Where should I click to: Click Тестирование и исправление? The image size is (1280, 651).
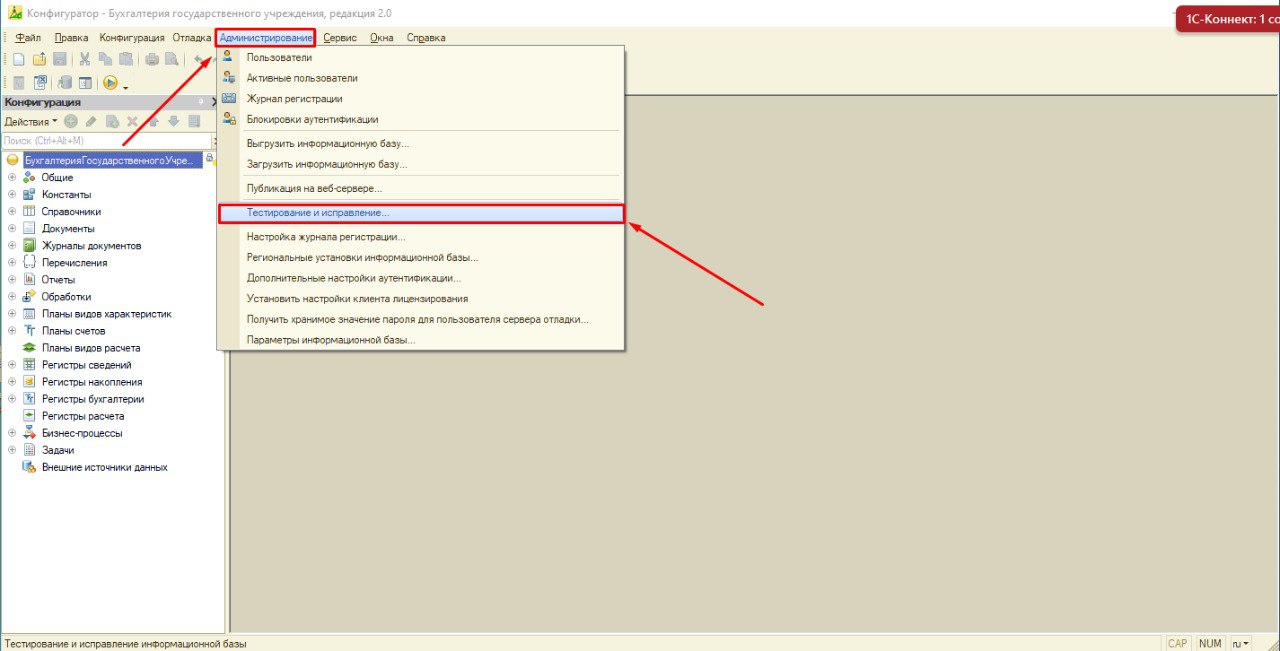420,213
